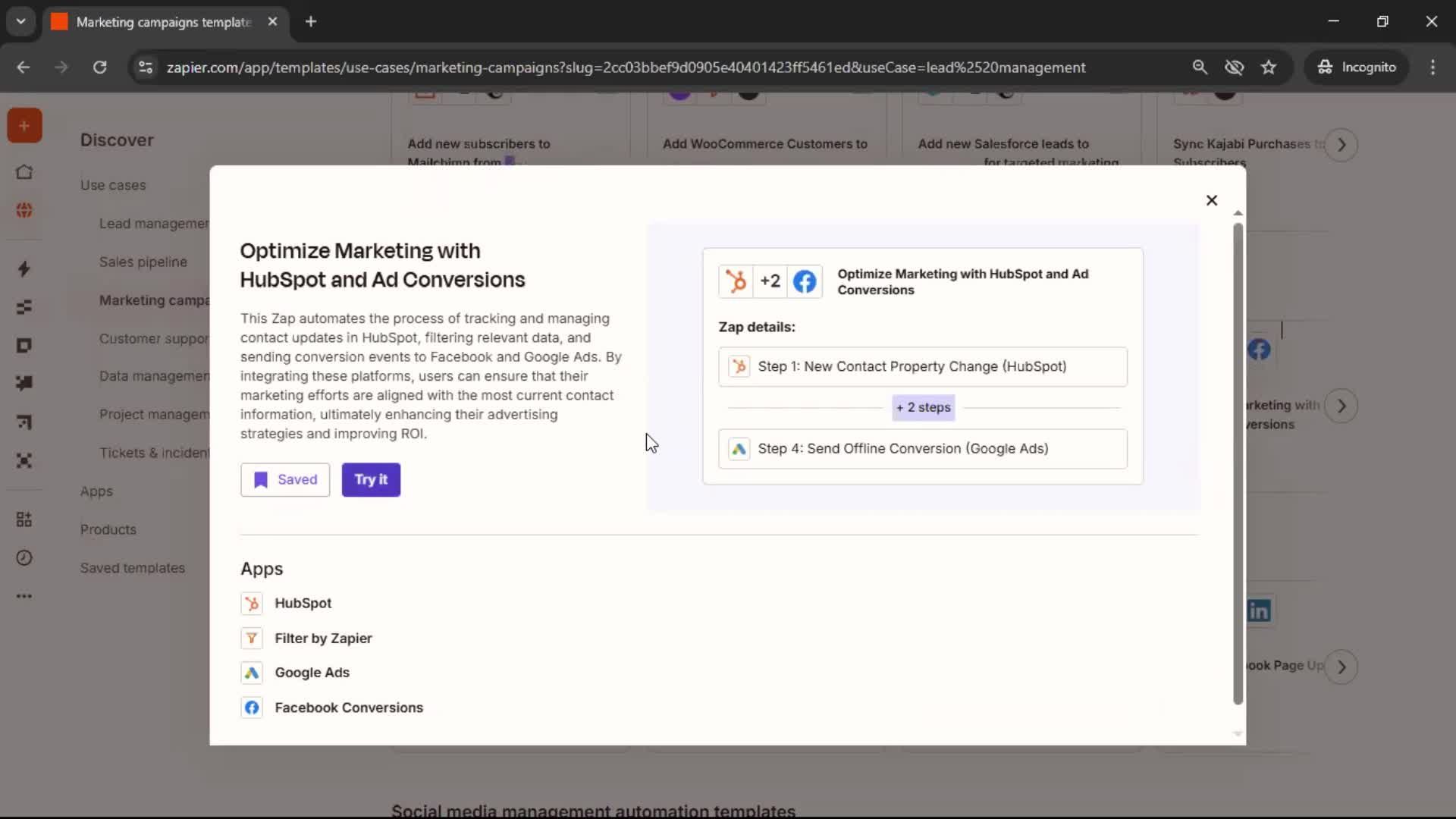Reload the page in browser
Image resolution: width=1456 pixels, height=819 pixels.
99,67
